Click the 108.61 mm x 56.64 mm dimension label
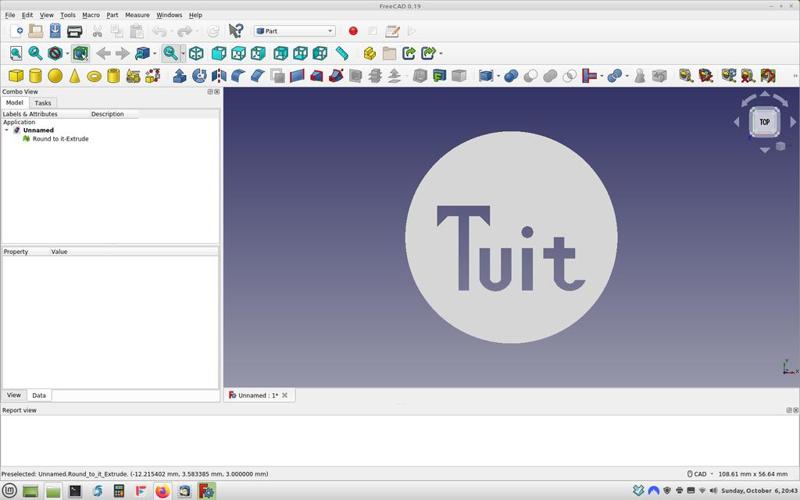This screenshot has height=500, width=800. click(x=753, y=474)
